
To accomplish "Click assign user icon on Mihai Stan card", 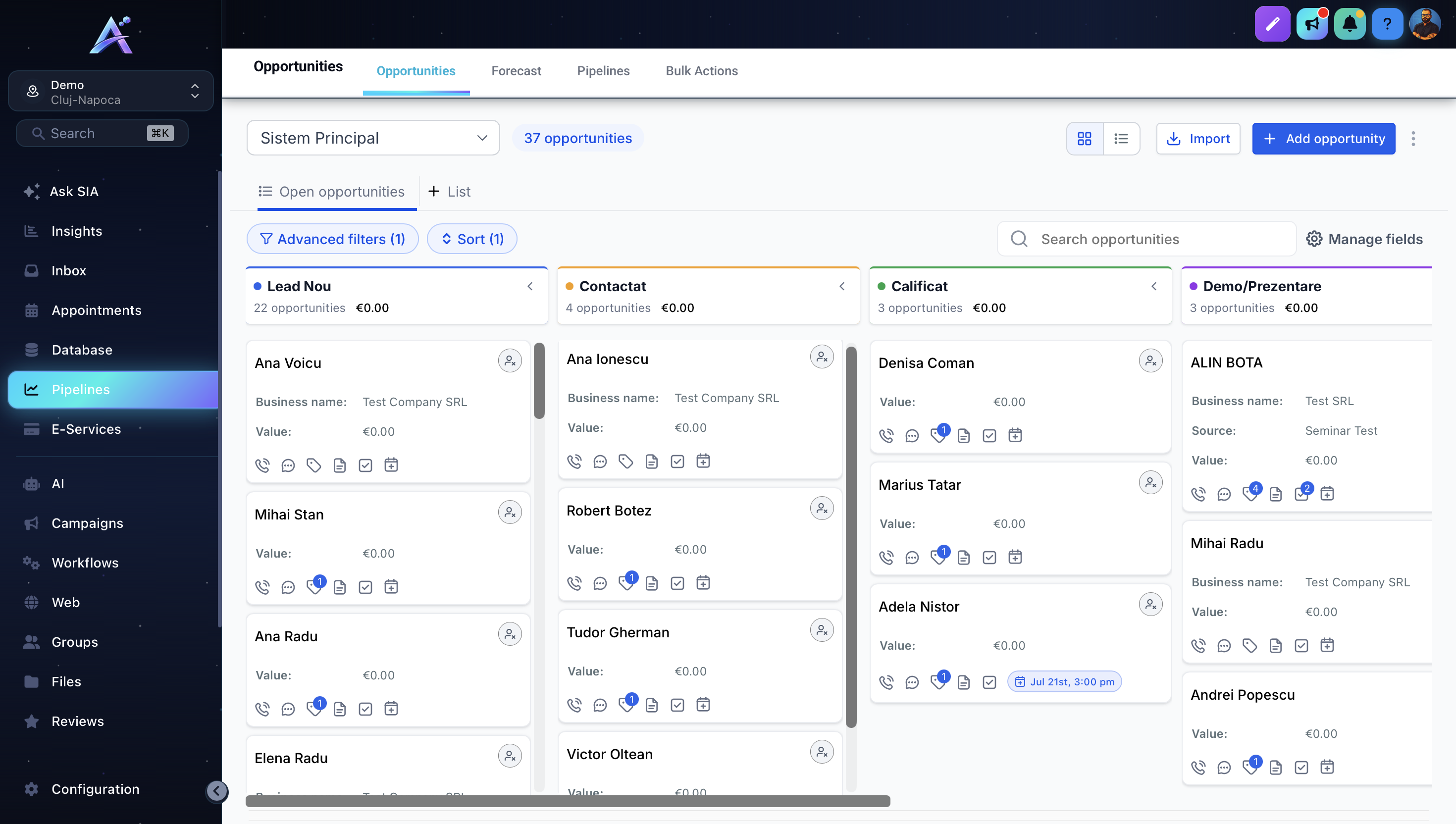I will click(x=510, y=512).
